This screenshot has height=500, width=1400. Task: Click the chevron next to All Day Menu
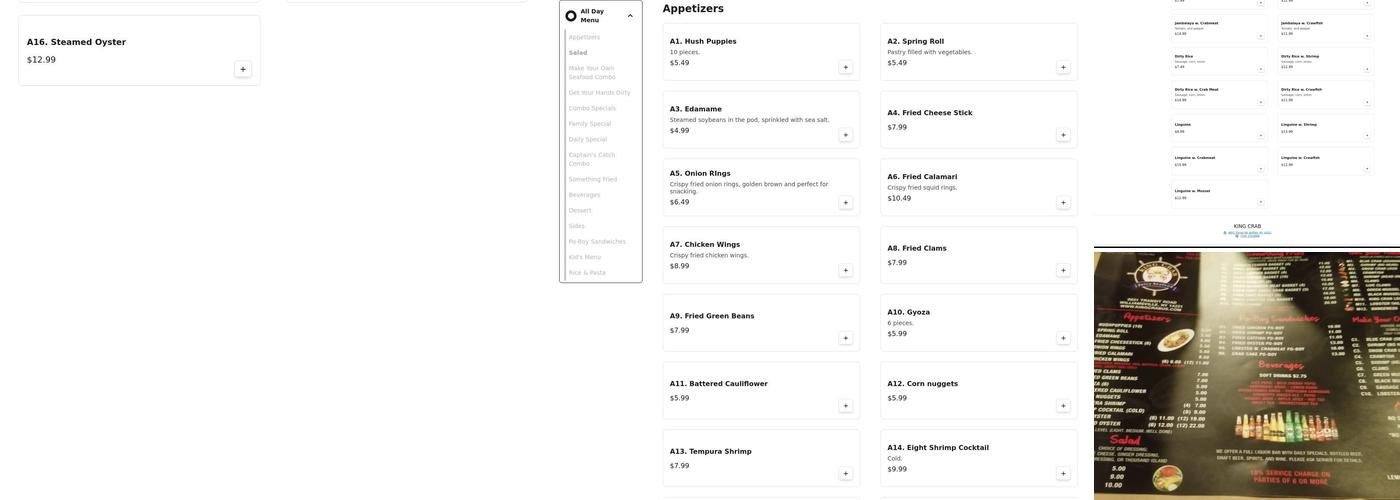click(x=630, y=16)
